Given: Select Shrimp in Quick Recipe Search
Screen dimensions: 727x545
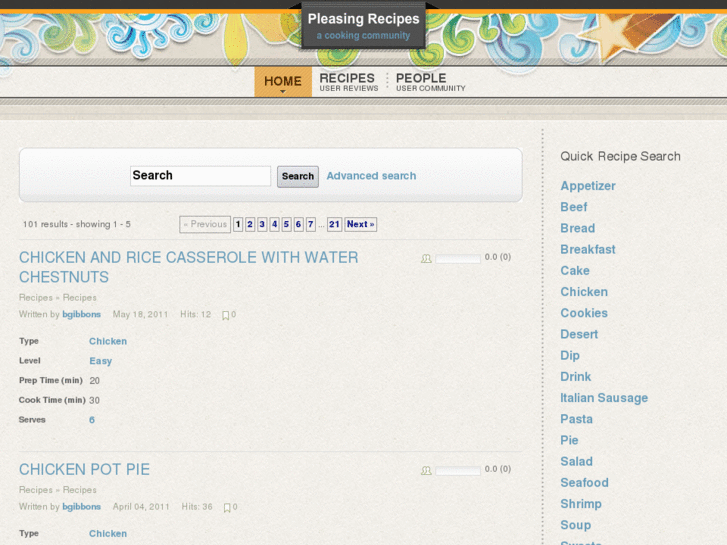Looking at the screenshot, I should tap(581, 504).
